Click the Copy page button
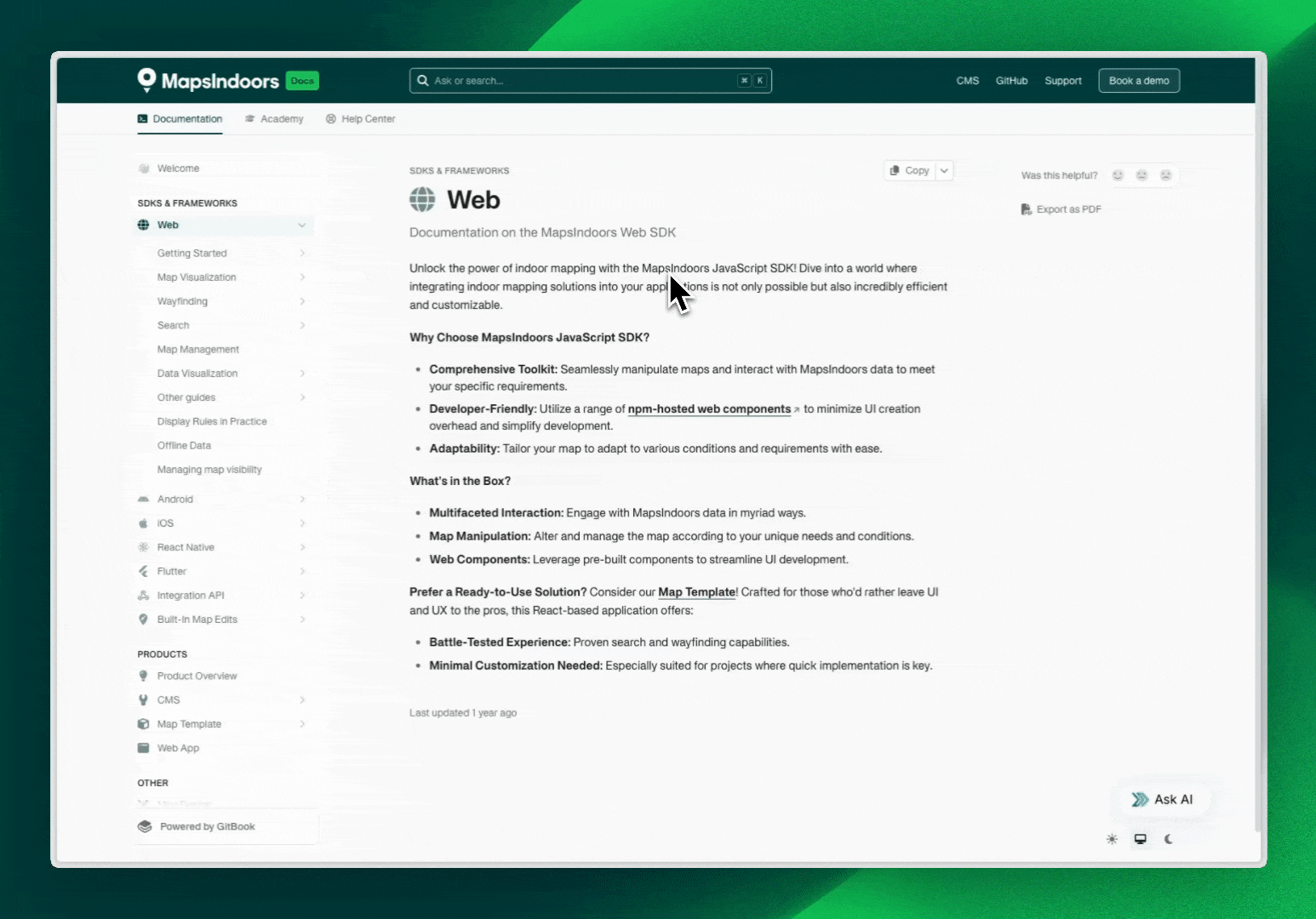 pos(909,171)
